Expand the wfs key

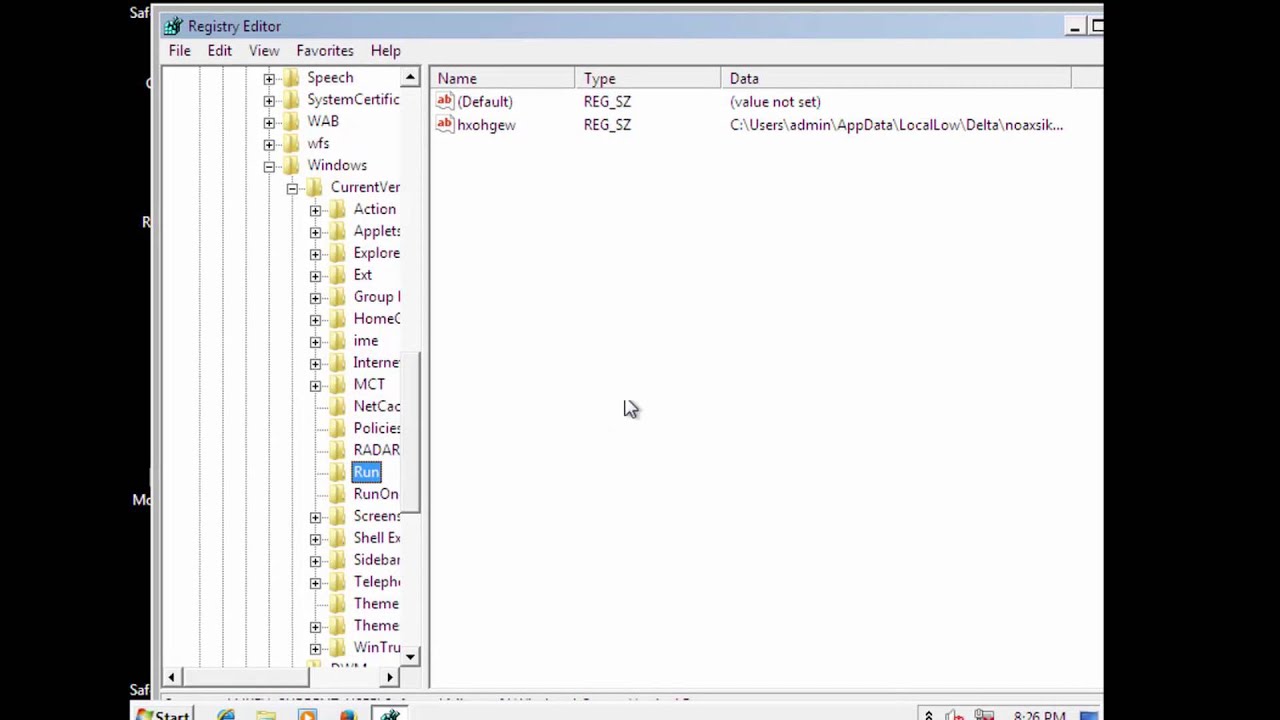point(269,144)
